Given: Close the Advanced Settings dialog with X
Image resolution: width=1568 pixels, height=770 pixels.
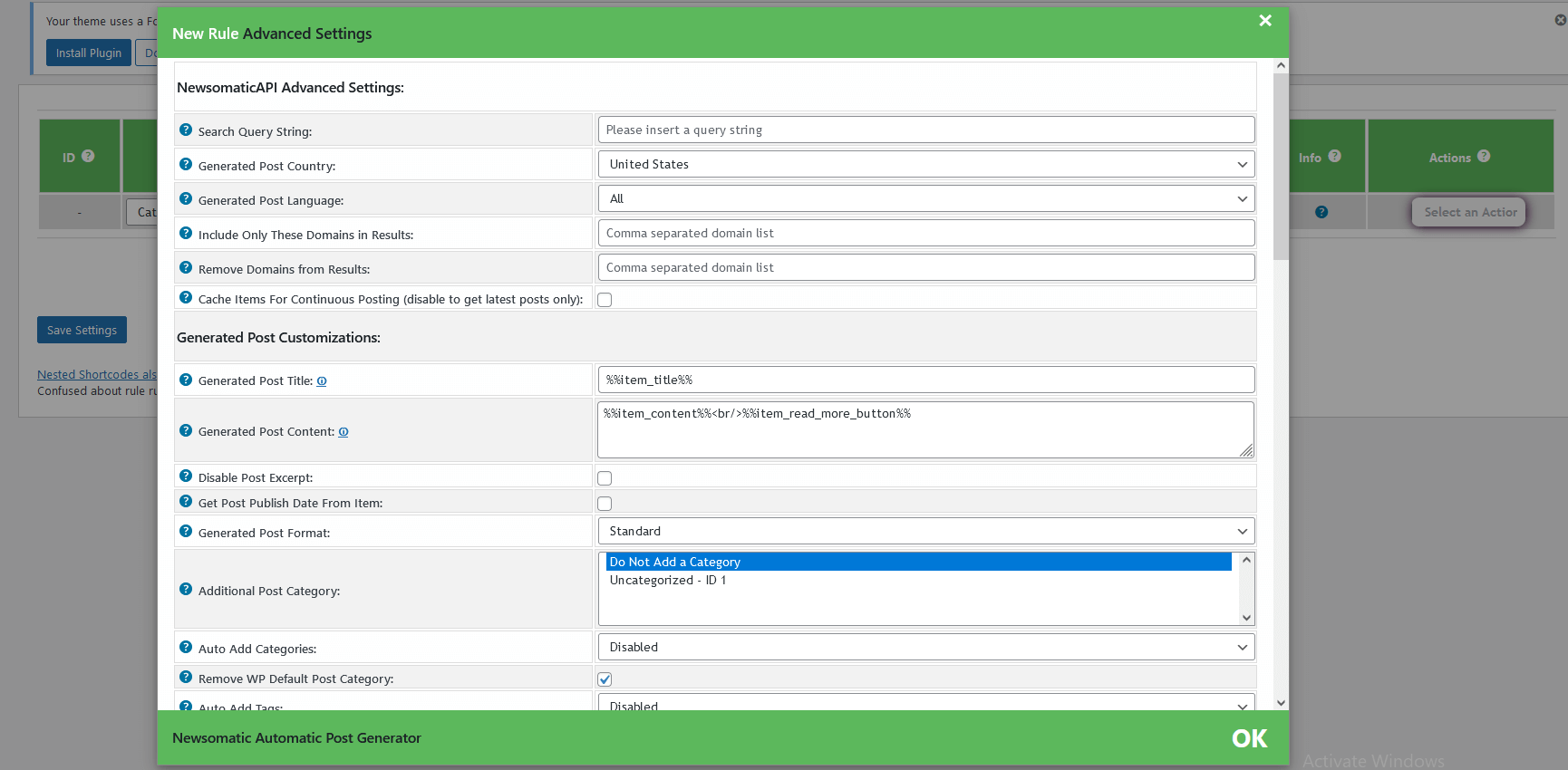Looking at the screenshot, I should pos(1265,21).
